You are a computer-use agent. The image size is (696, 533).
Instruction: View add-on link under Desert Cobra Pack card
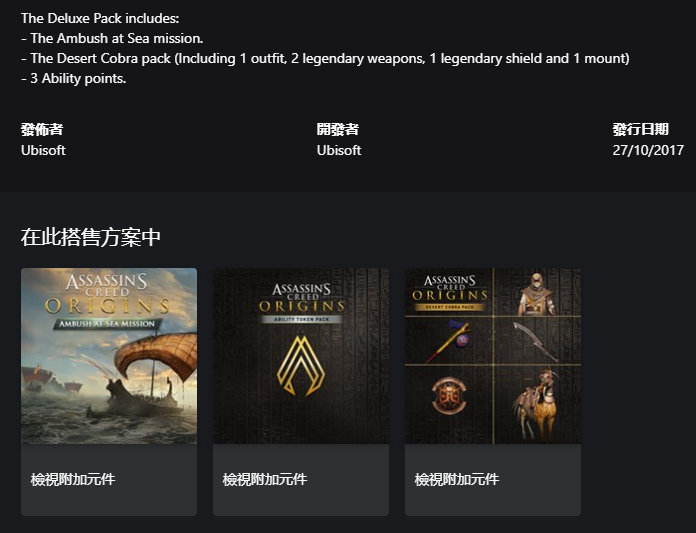pyautogui.click(x=457, y=480)
